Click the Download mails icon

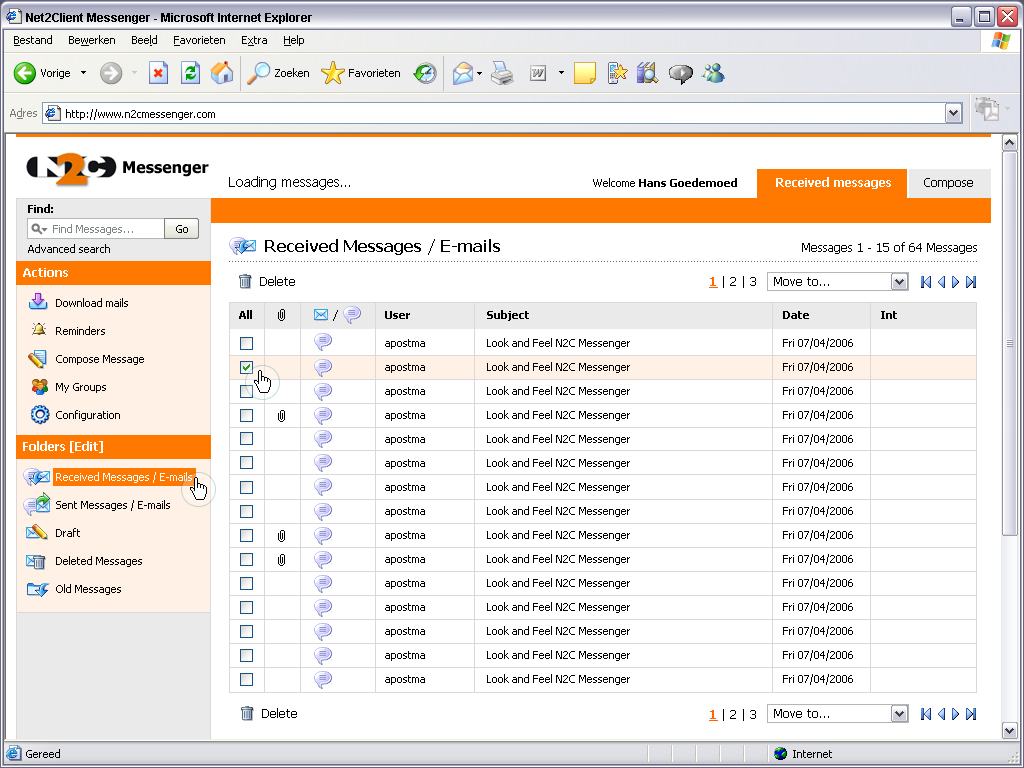click(38, 302)
